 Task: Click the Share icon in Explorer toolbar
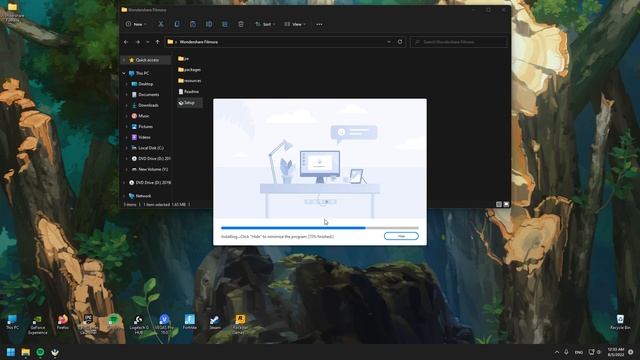(225, 24)
